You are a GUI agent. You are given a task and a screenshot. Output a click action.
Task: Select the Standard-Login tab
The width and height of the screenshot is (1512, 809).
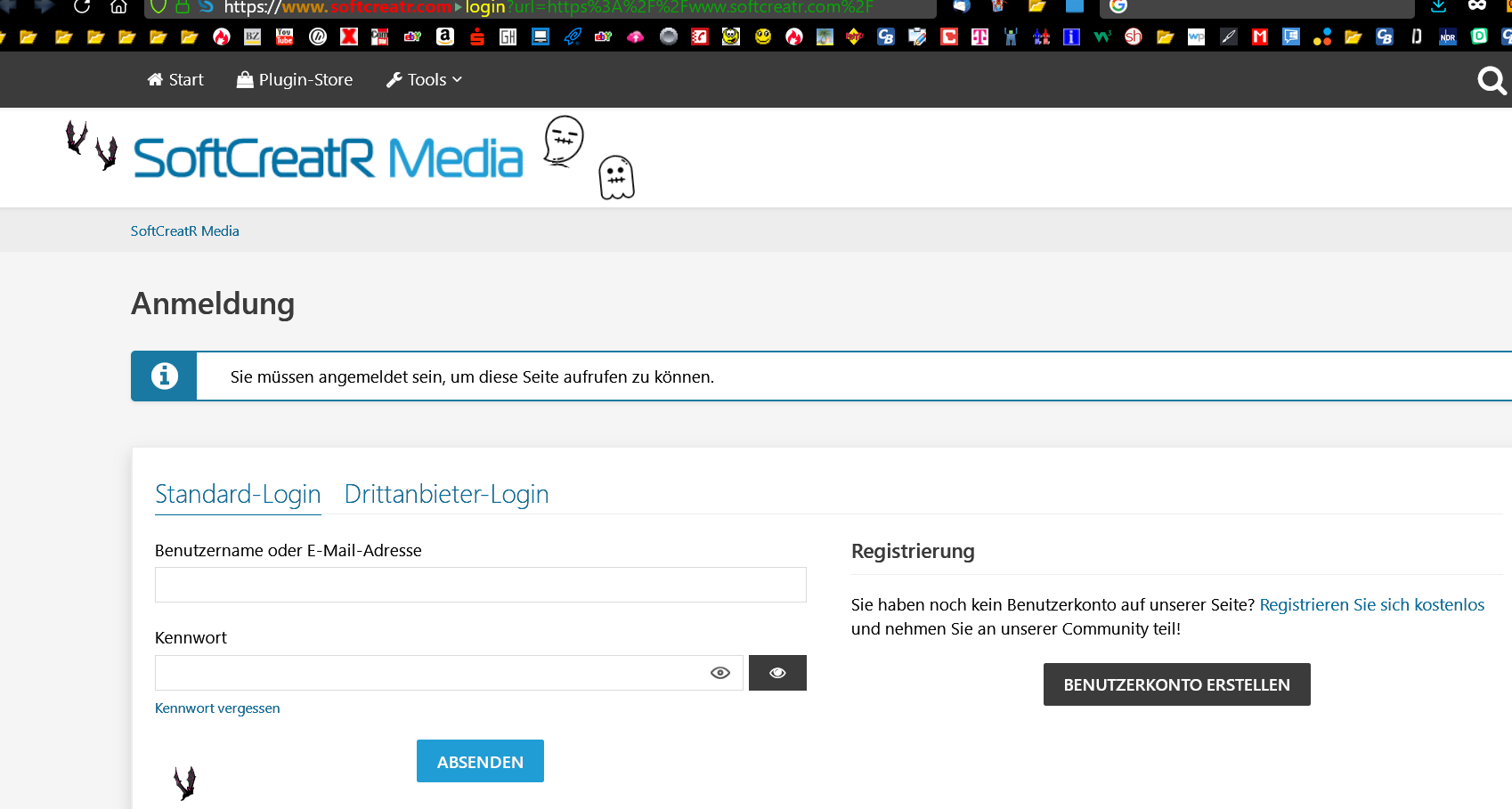click(238, 494)
